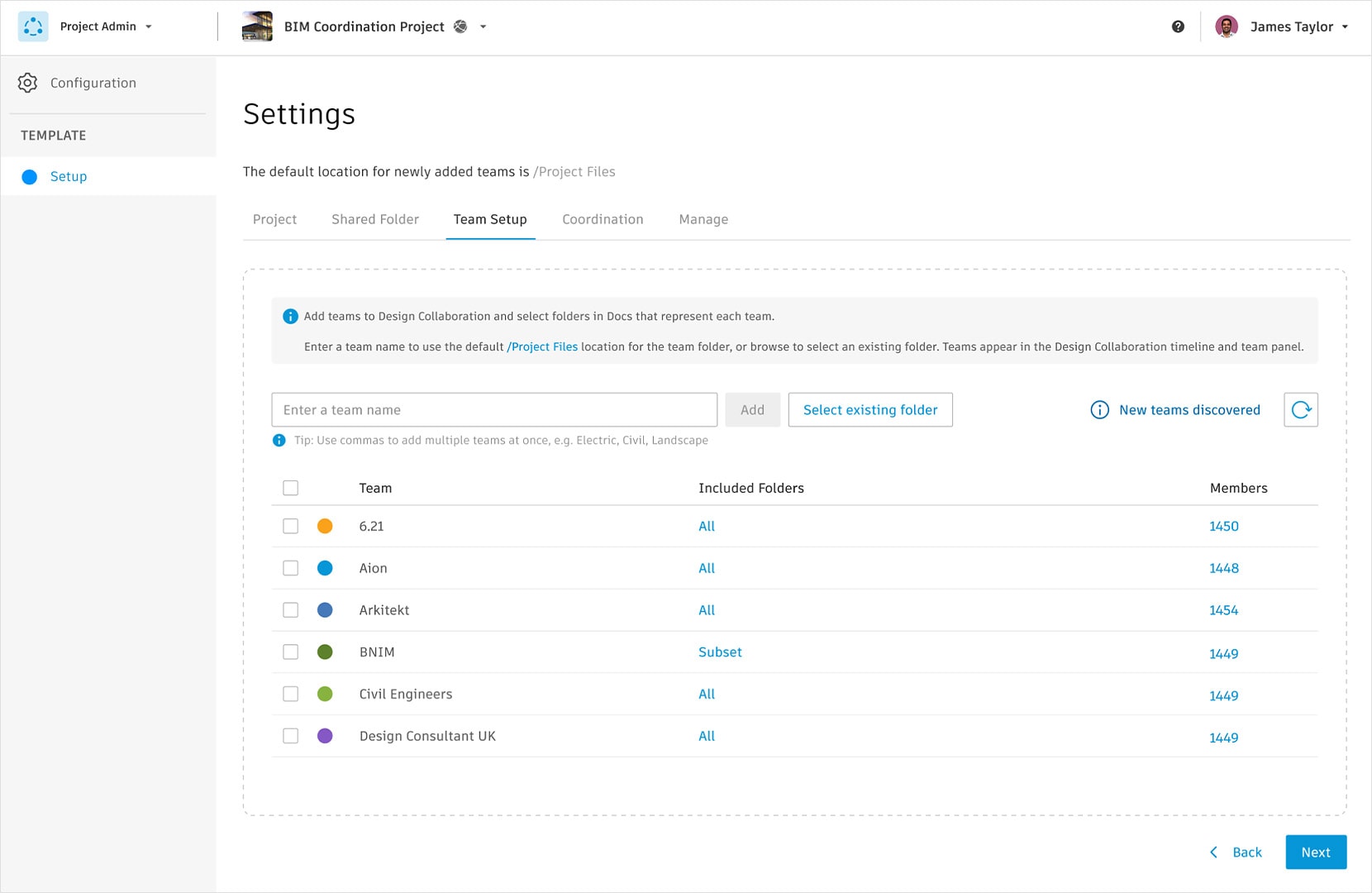This screenshot has width=1372, height=893.
Task: Open the James Taylor user menu arrow
Action: coord(1345,26)
